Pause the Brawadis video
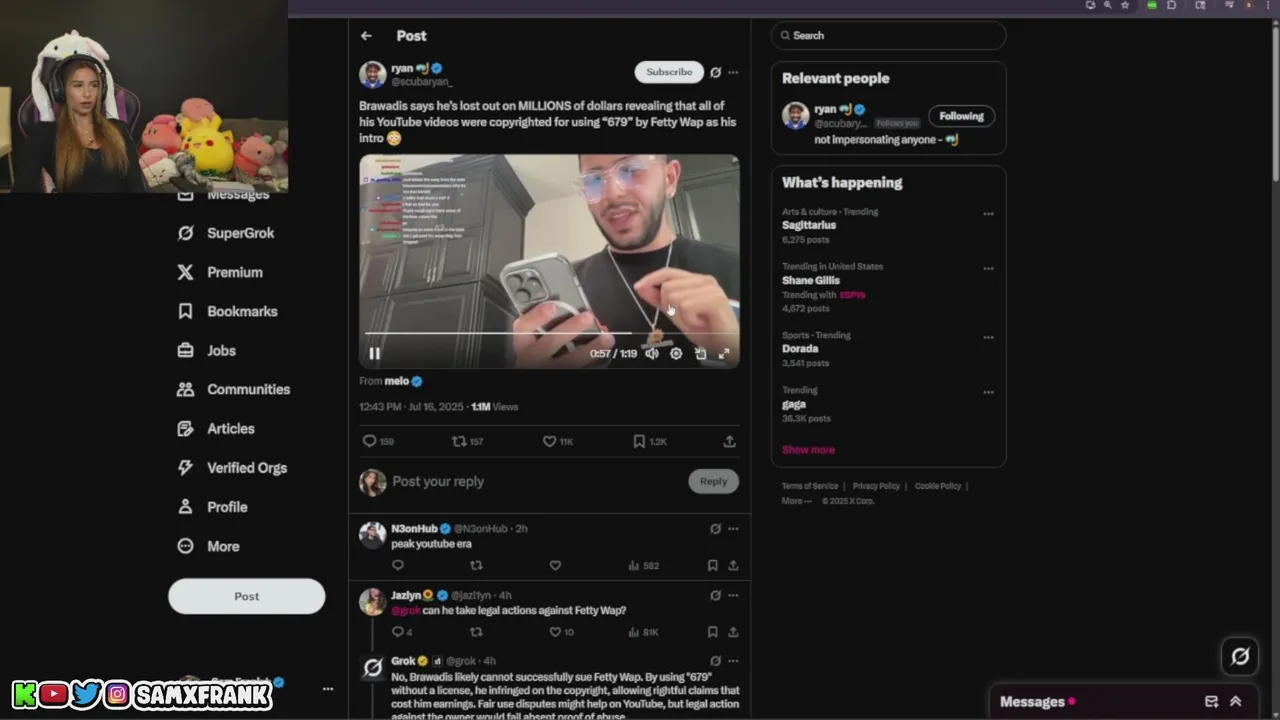 point(374,353)
